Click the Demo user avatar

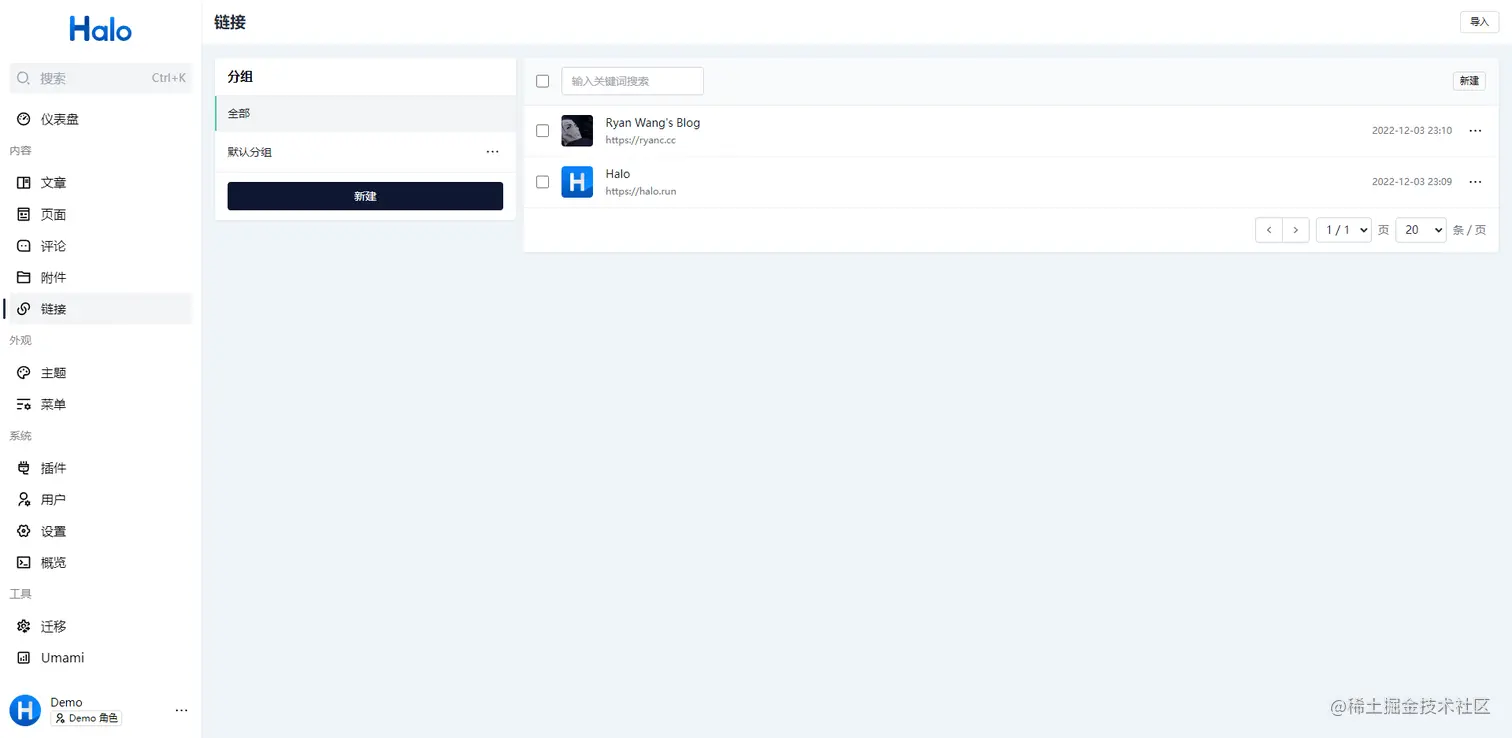coord(25,710)
